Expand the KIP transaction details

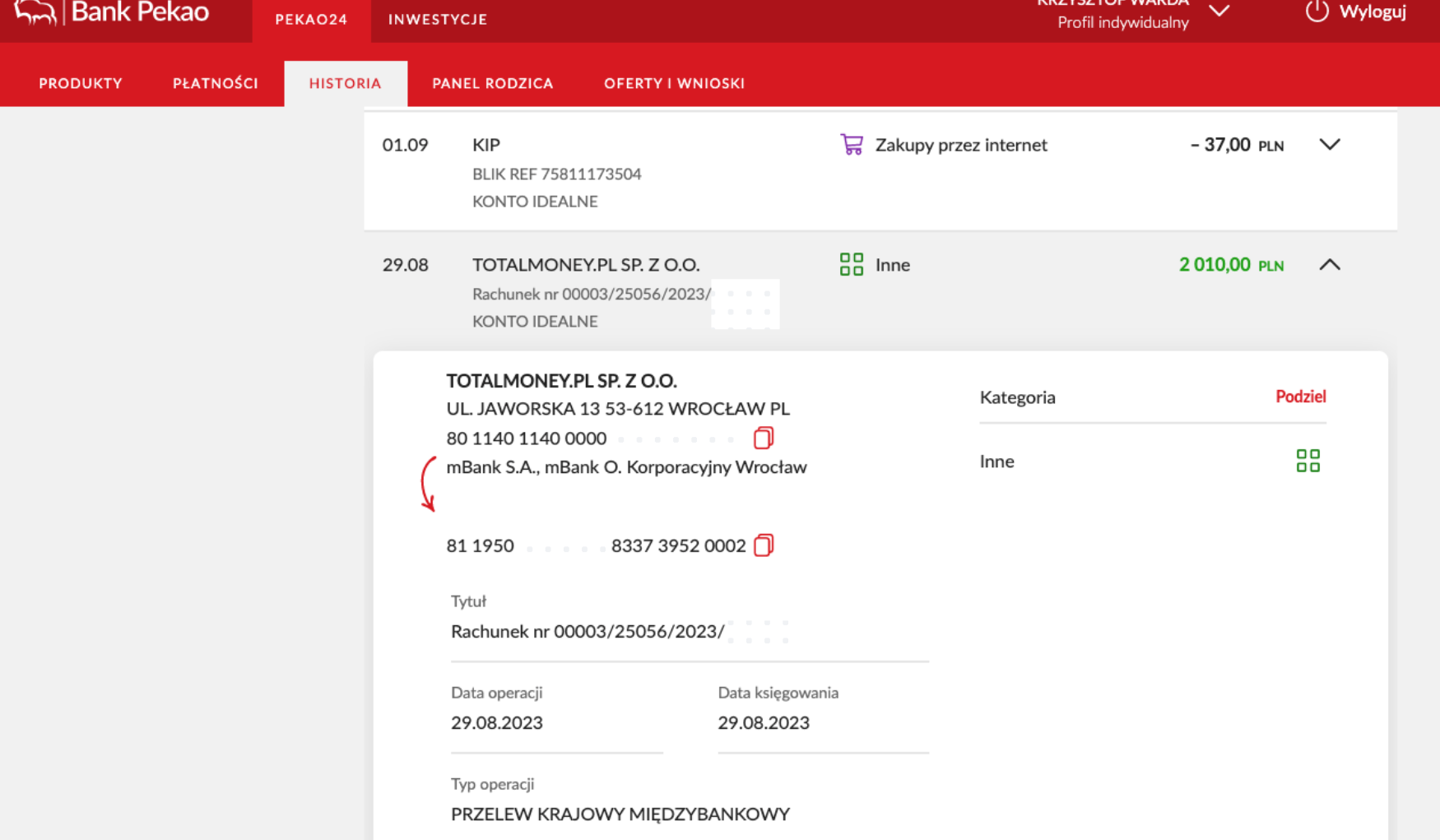tap(1330, 145)
